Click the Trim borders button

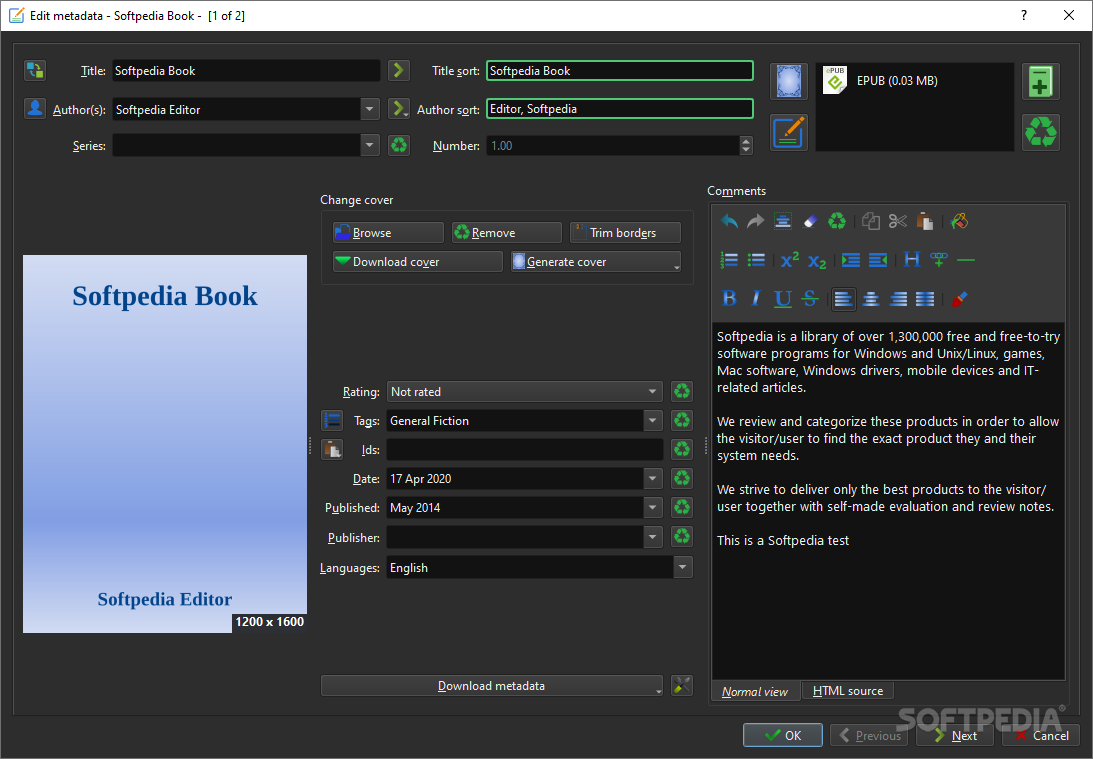(625, 232)
